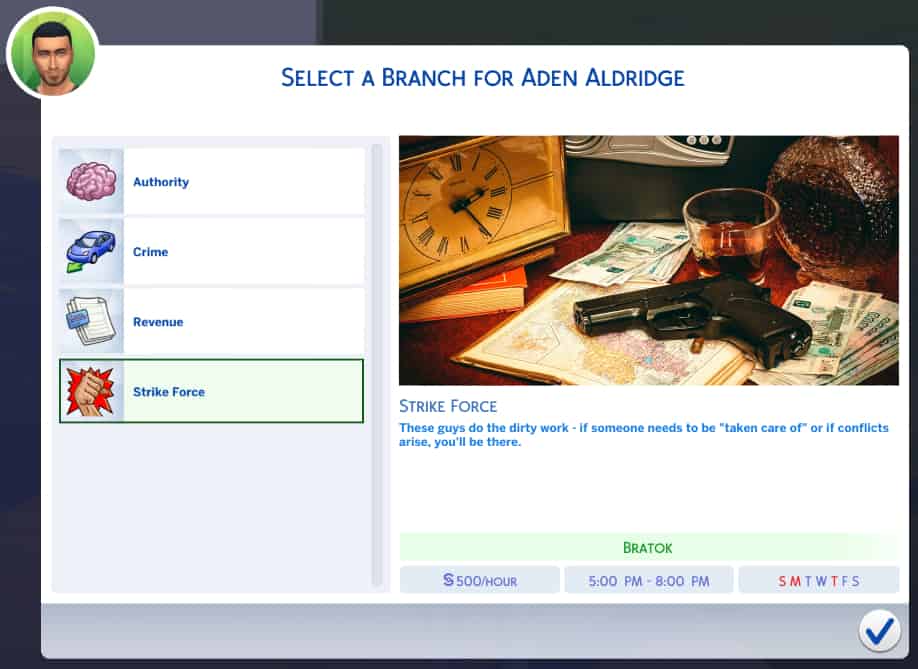918x669 pixels.
Task: Click the Strike Force preview image
Action: (648, 260)
